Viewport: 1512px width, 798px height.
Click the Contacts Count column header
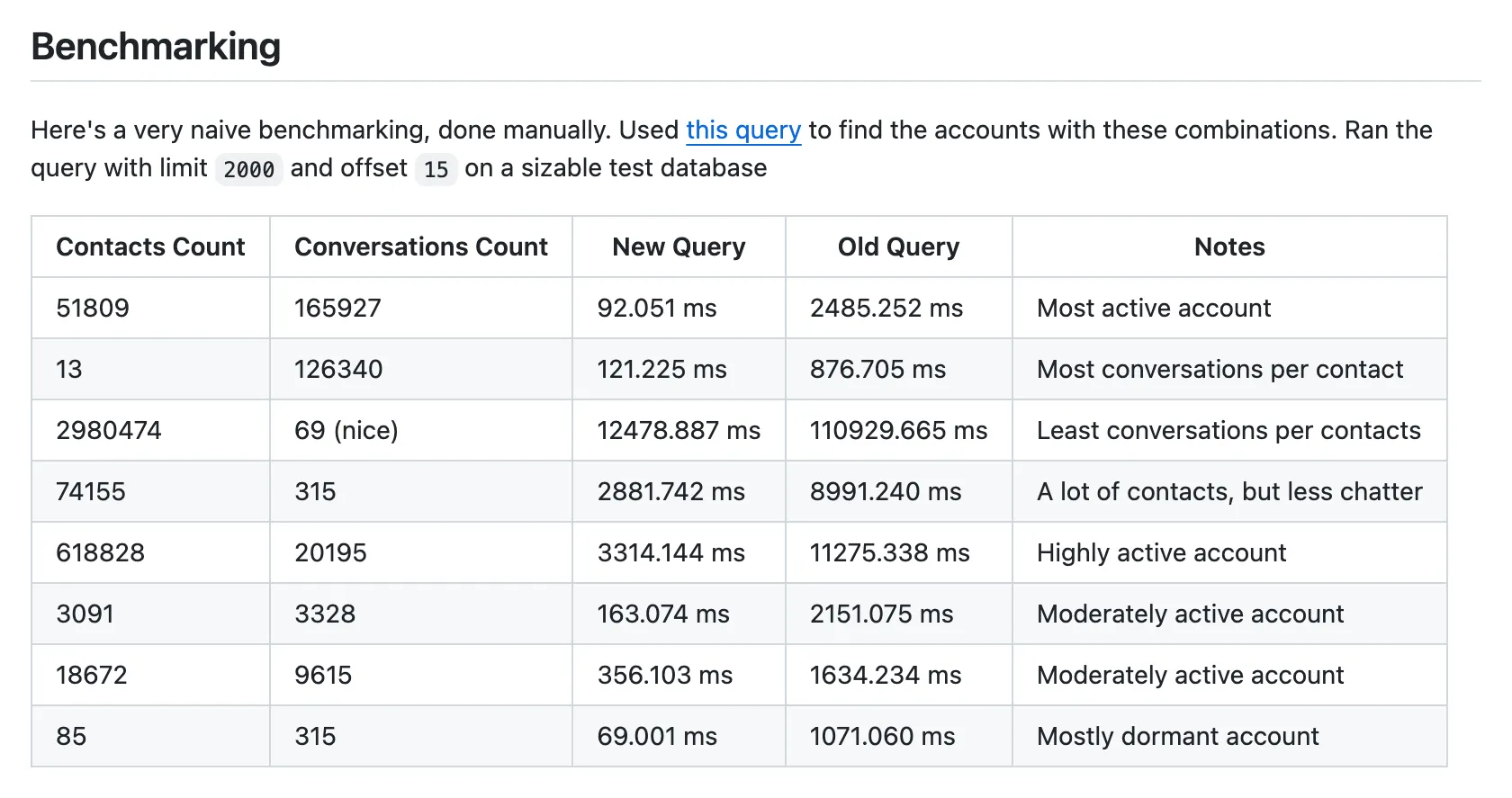coord(150,247)
